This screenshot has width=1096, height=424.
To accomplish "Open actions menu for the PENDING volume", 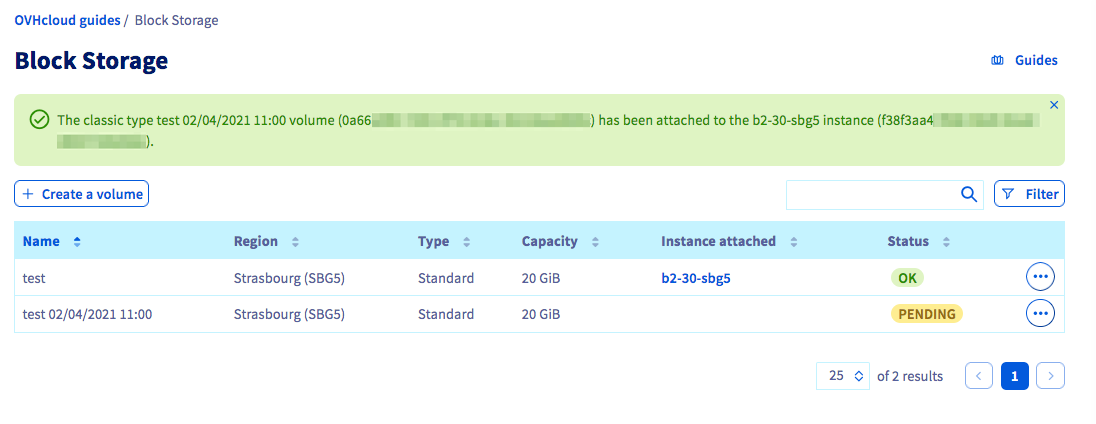I will [x=1040, y=314].
